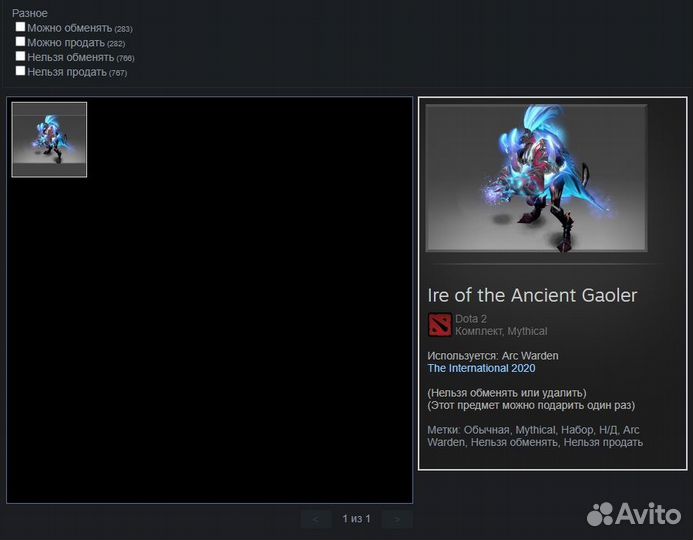
Task: Click the large Ire of the Ancient Gaoler image
Action: (x=536, y=178)
